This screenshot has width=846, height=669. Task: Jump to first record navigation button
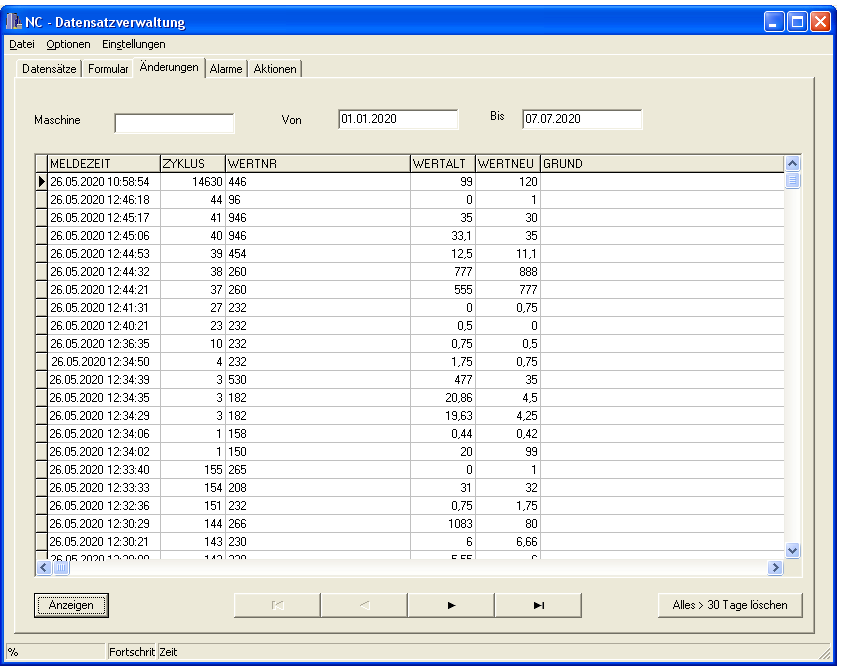pyautogui.click(x=277, y=605)
